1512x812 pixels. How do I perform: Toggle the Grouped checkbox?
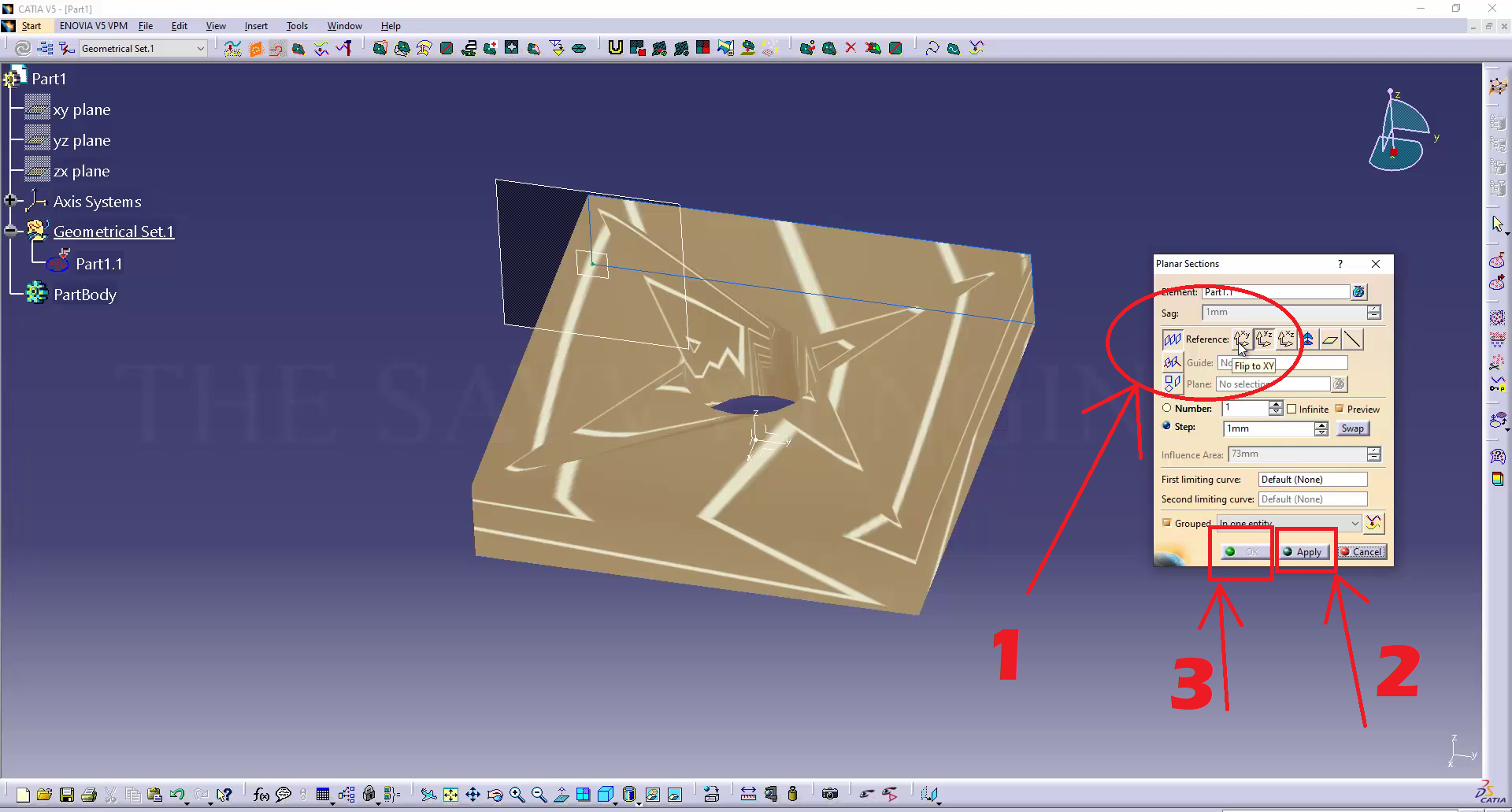(x=1166, y=523)
